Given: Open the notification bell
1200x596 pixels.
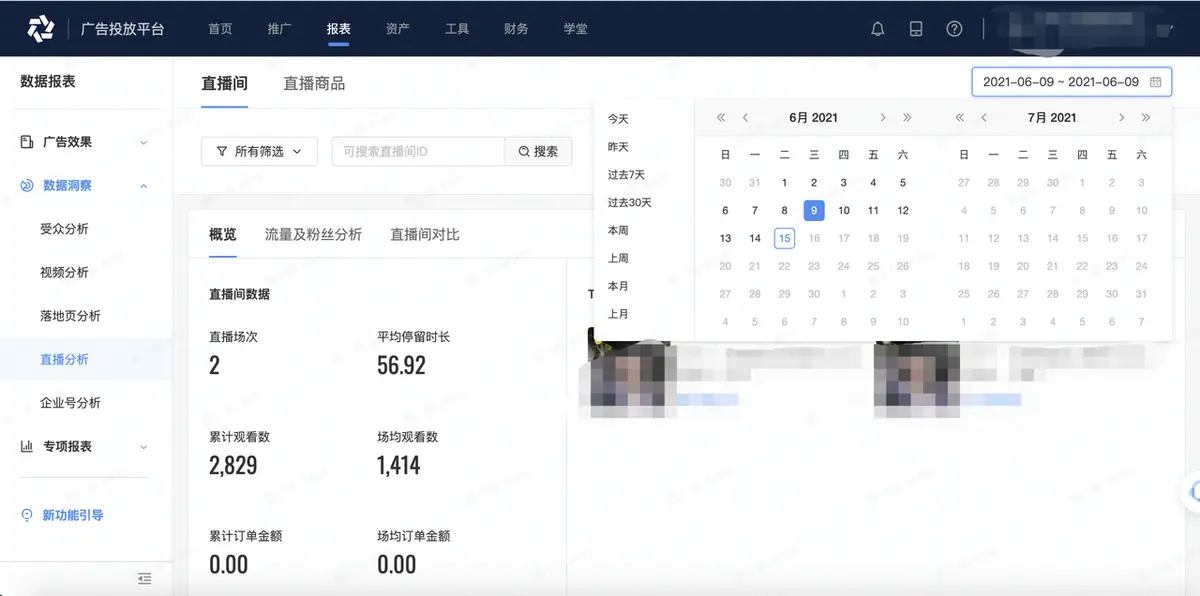Looking at the screenshot, I should [x=878, y=29].
